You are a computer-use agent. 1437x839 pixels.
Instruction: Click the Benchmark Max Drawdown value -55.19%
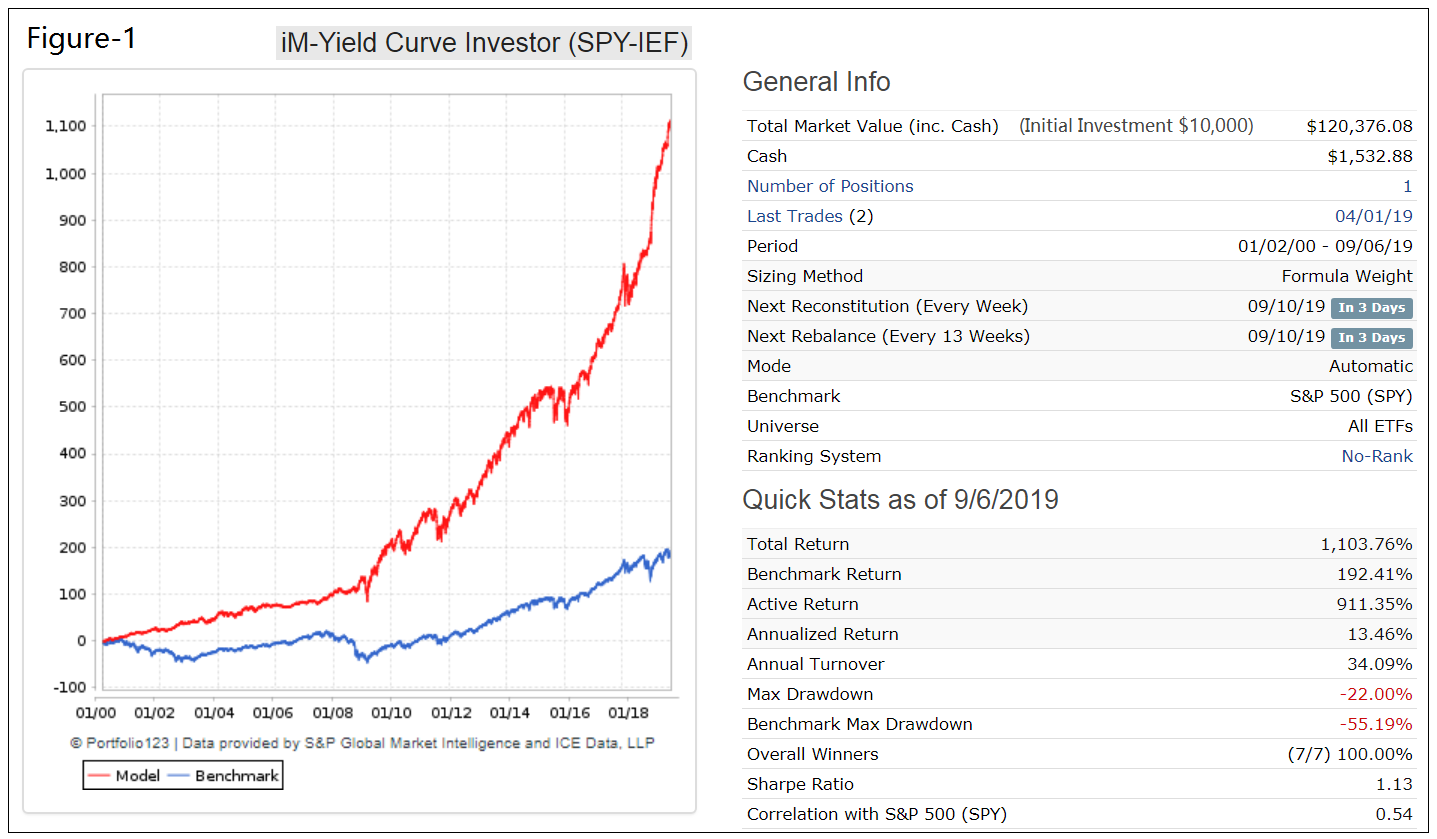click(x=1376, y=724)
